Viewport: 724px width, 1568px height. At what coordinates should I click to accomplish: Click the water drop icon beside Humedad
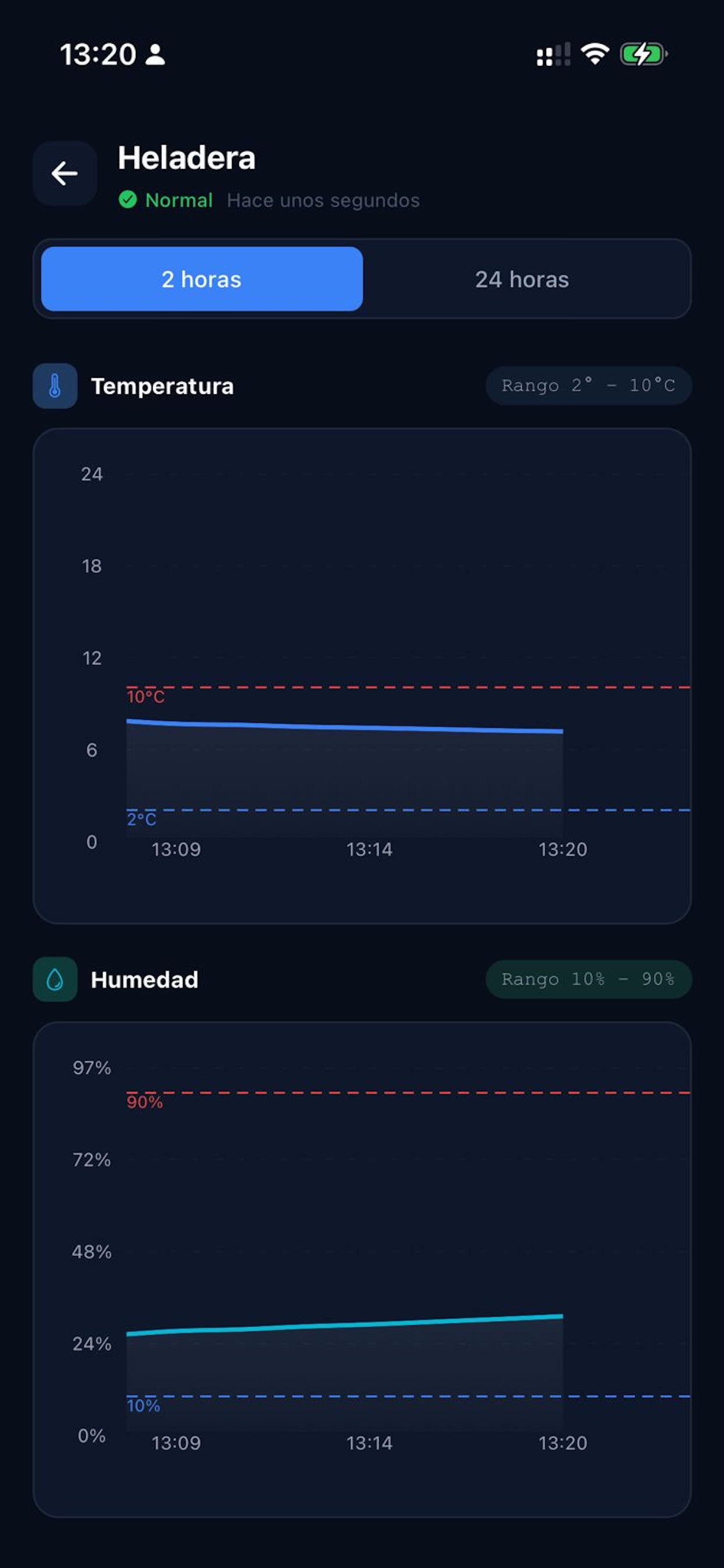55,979
